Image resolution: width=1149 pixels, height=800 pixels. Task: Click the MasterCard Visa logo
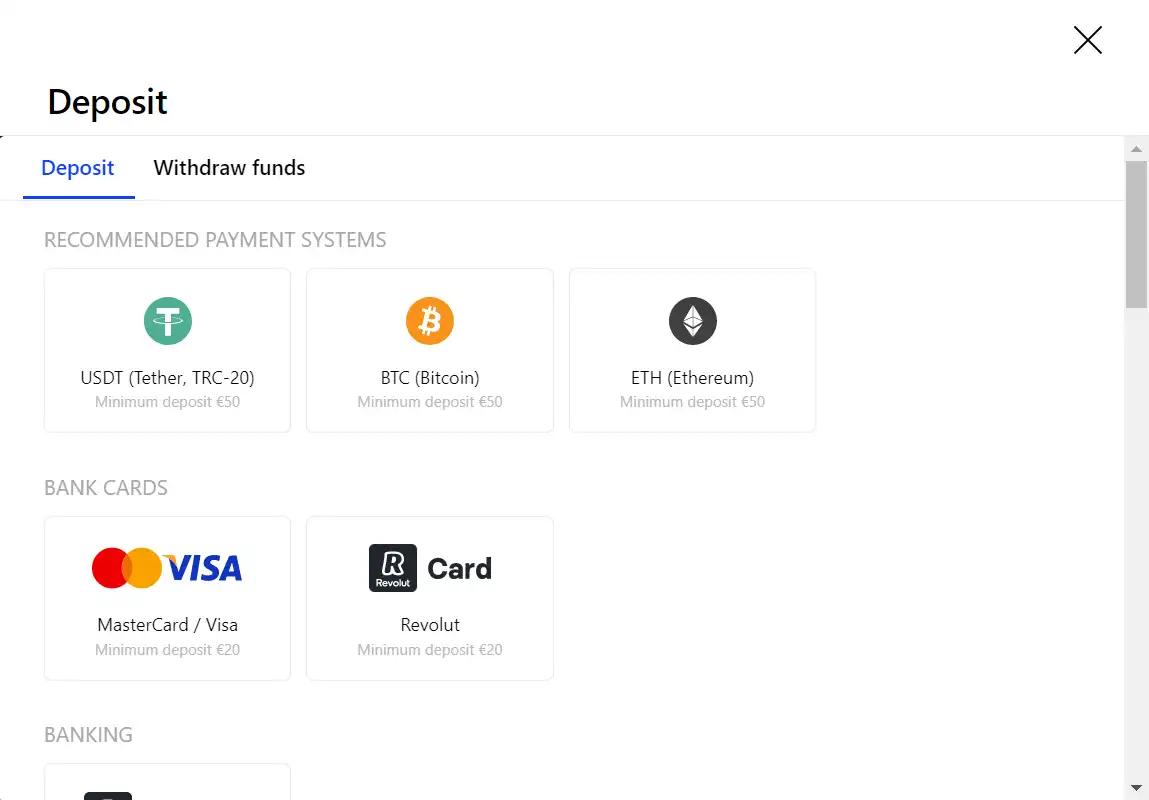167,568
